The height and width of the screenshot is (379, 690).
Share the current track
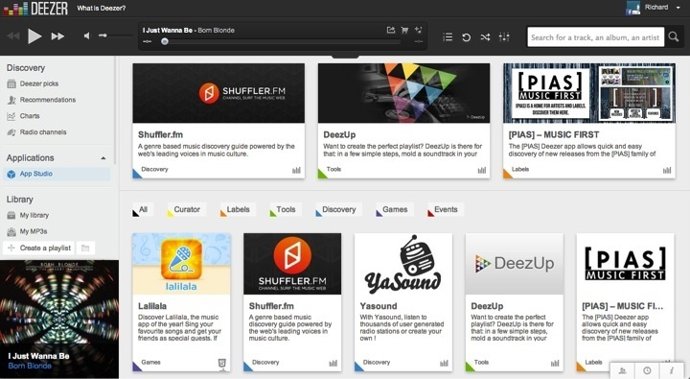pos(390,30)
